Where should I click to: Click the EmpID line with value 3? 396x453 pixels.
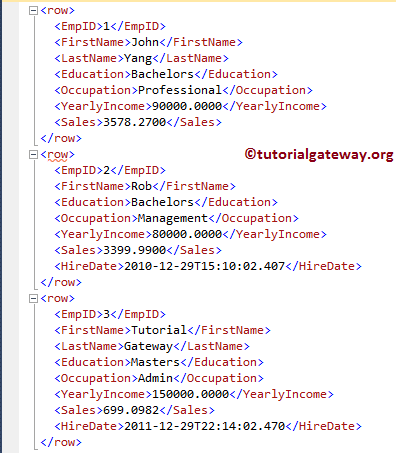tap(110, 314)
